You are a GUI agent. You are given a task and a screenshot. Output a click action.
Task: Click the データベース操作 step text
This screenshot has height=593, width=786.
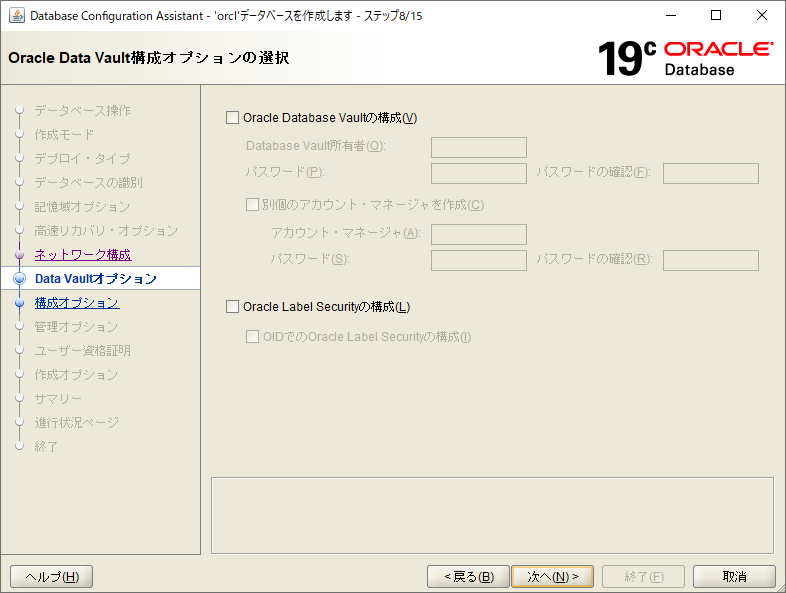tap(82, 110)
